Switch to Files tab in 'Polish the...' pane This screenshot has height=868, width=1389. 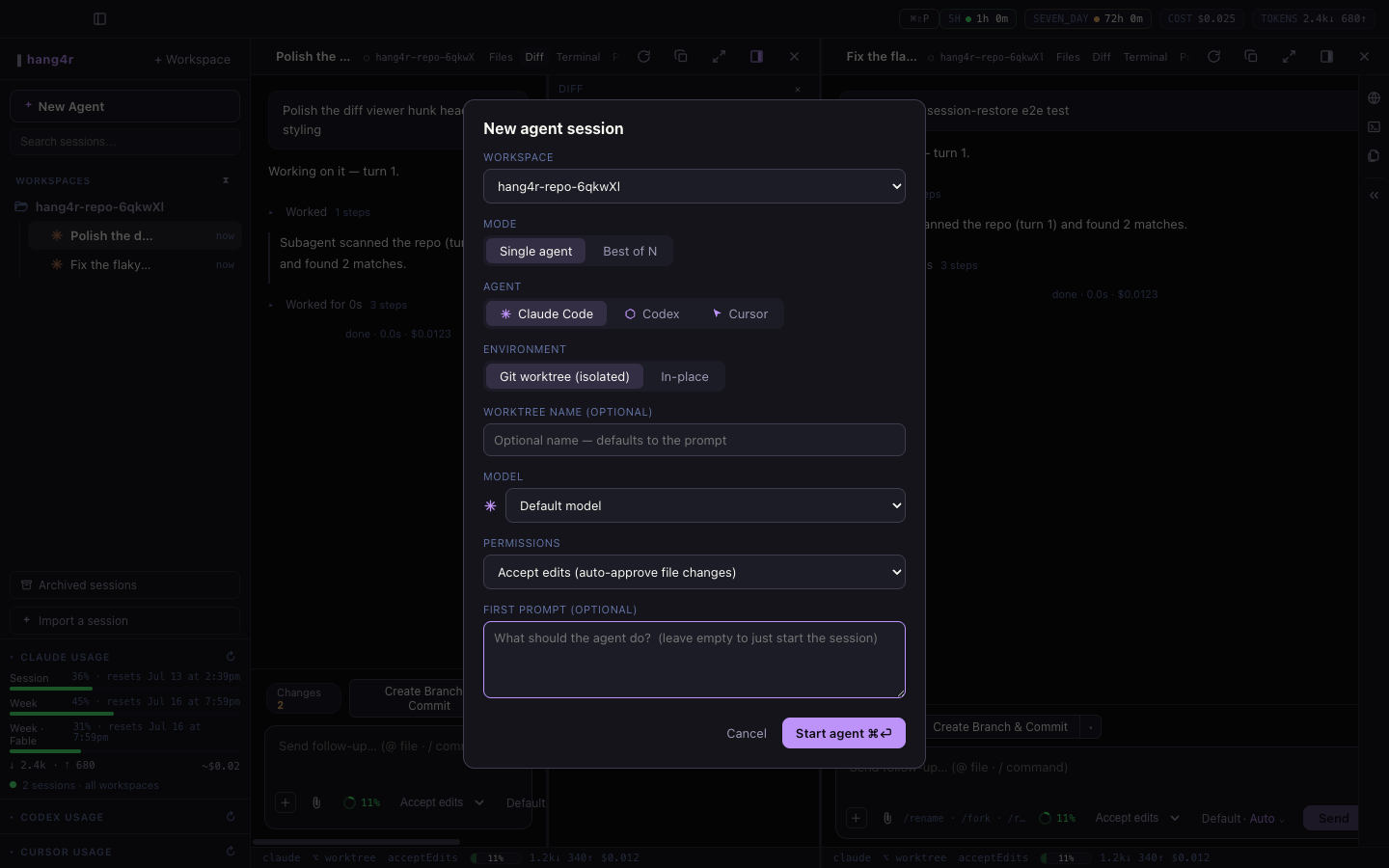(501, 57)
